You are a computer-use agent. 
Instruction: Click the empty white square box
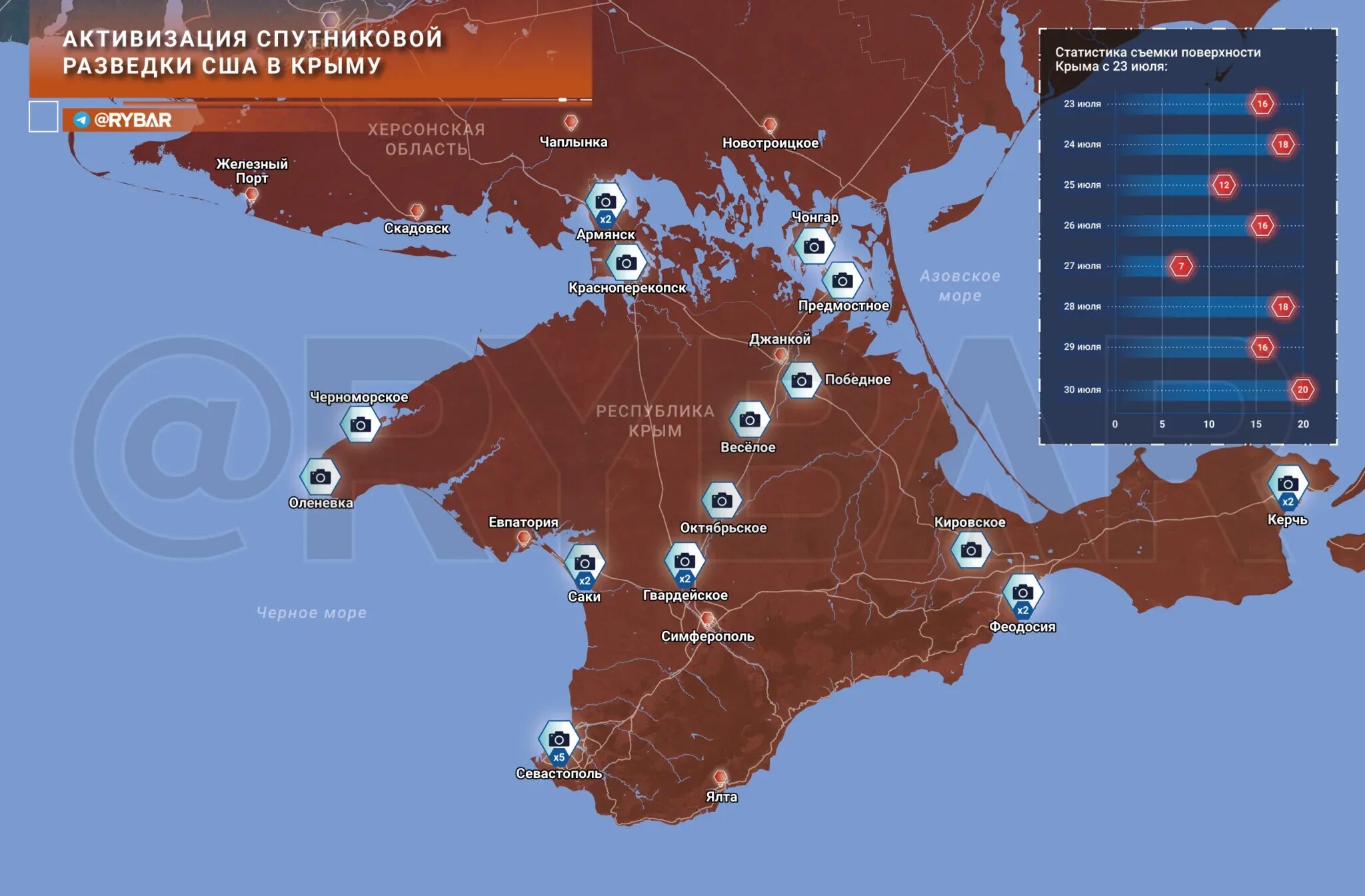43,117
